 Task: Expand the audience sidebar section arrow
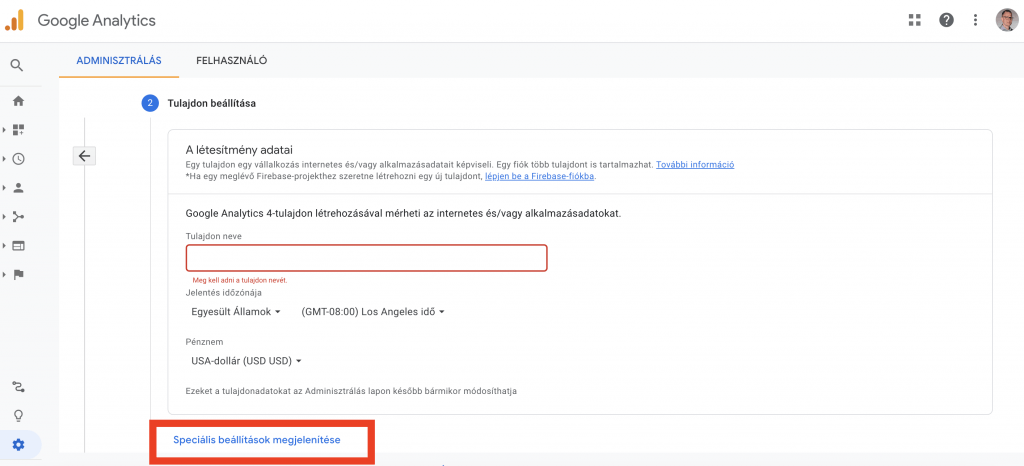(5, 188)
